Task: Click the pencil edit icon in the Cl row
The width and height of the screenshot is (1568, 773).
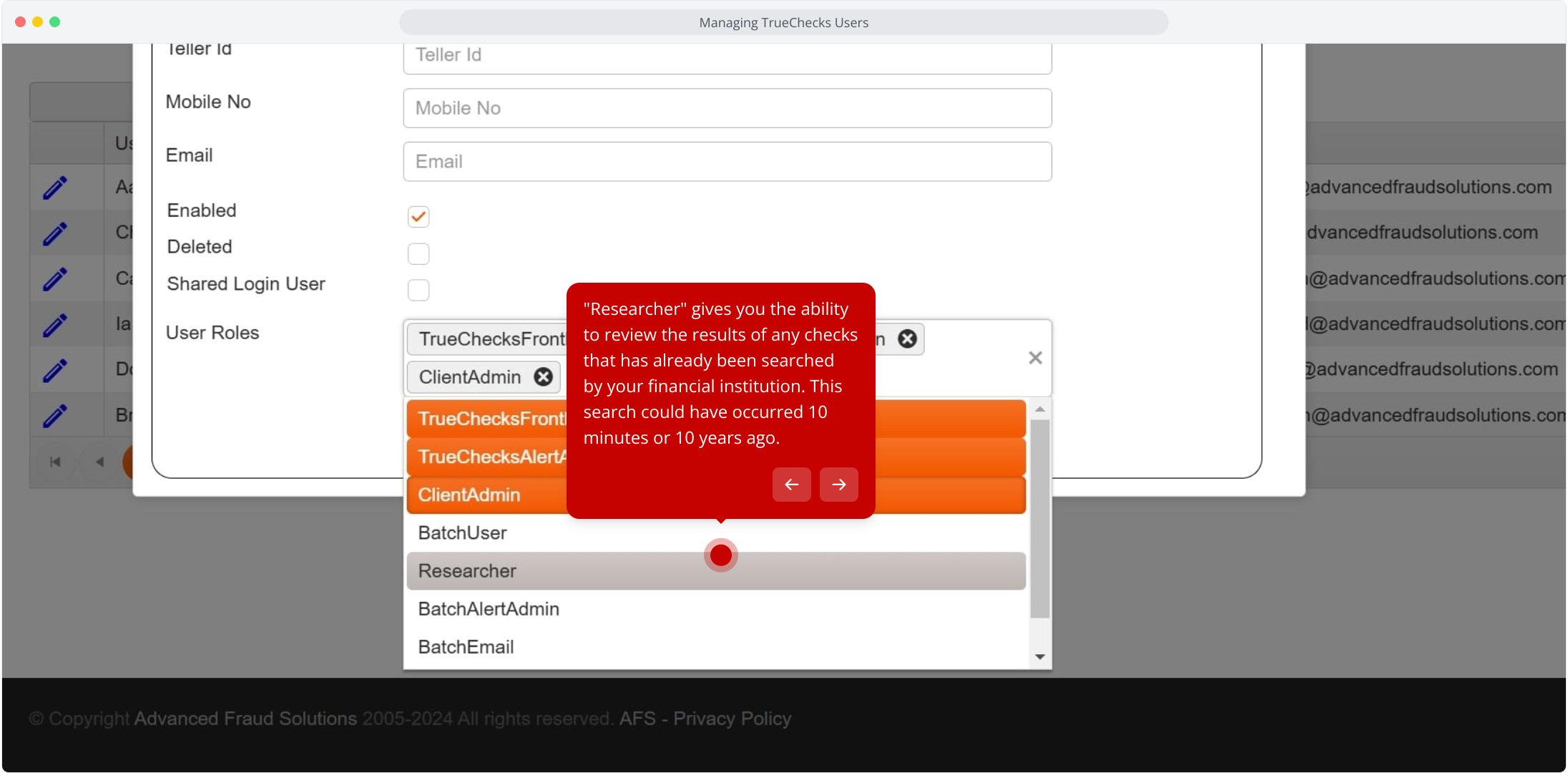Action: (55, 233)
